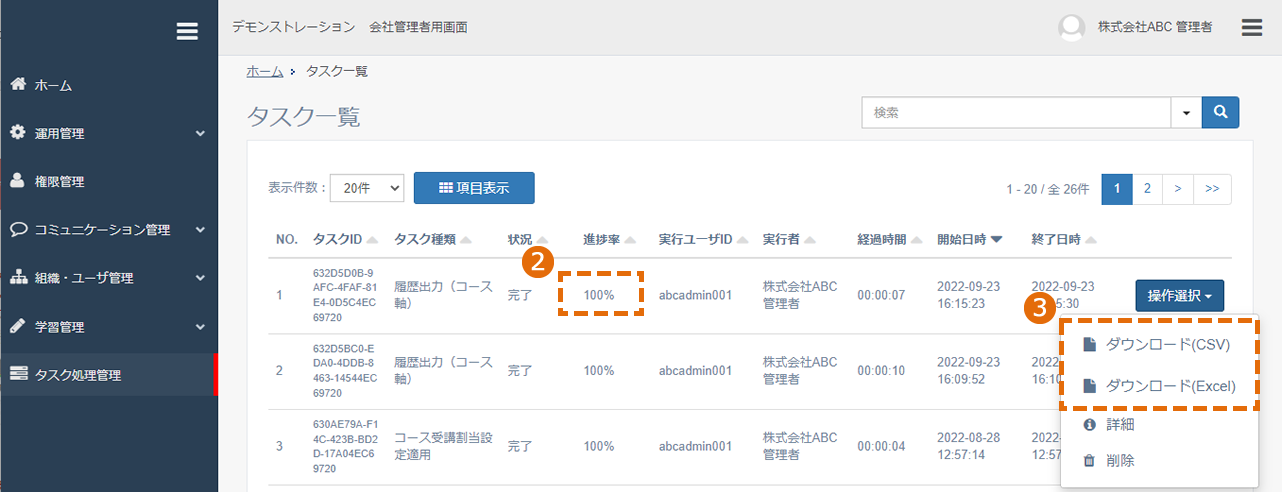Viewport: 1282px width, 492px height.
Task: Expand the 運用管理 sidebar section
Action: (x=108, y=133)
